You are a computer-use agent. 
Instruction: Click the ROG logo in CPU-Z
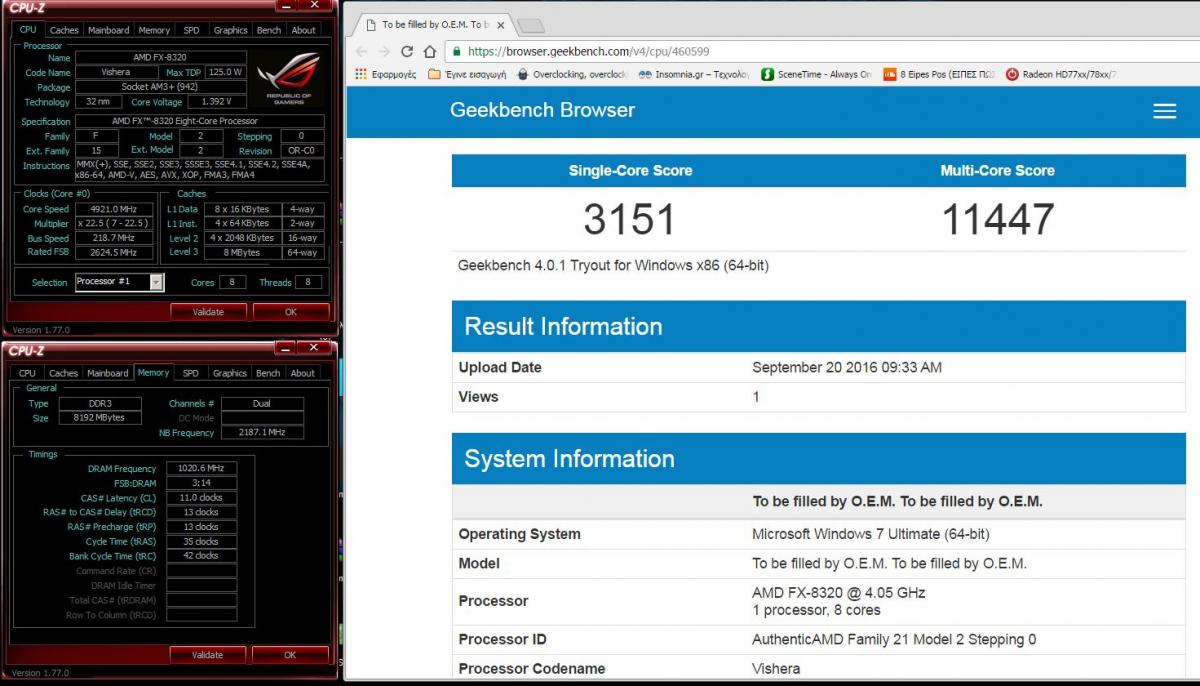pos(288,78)
